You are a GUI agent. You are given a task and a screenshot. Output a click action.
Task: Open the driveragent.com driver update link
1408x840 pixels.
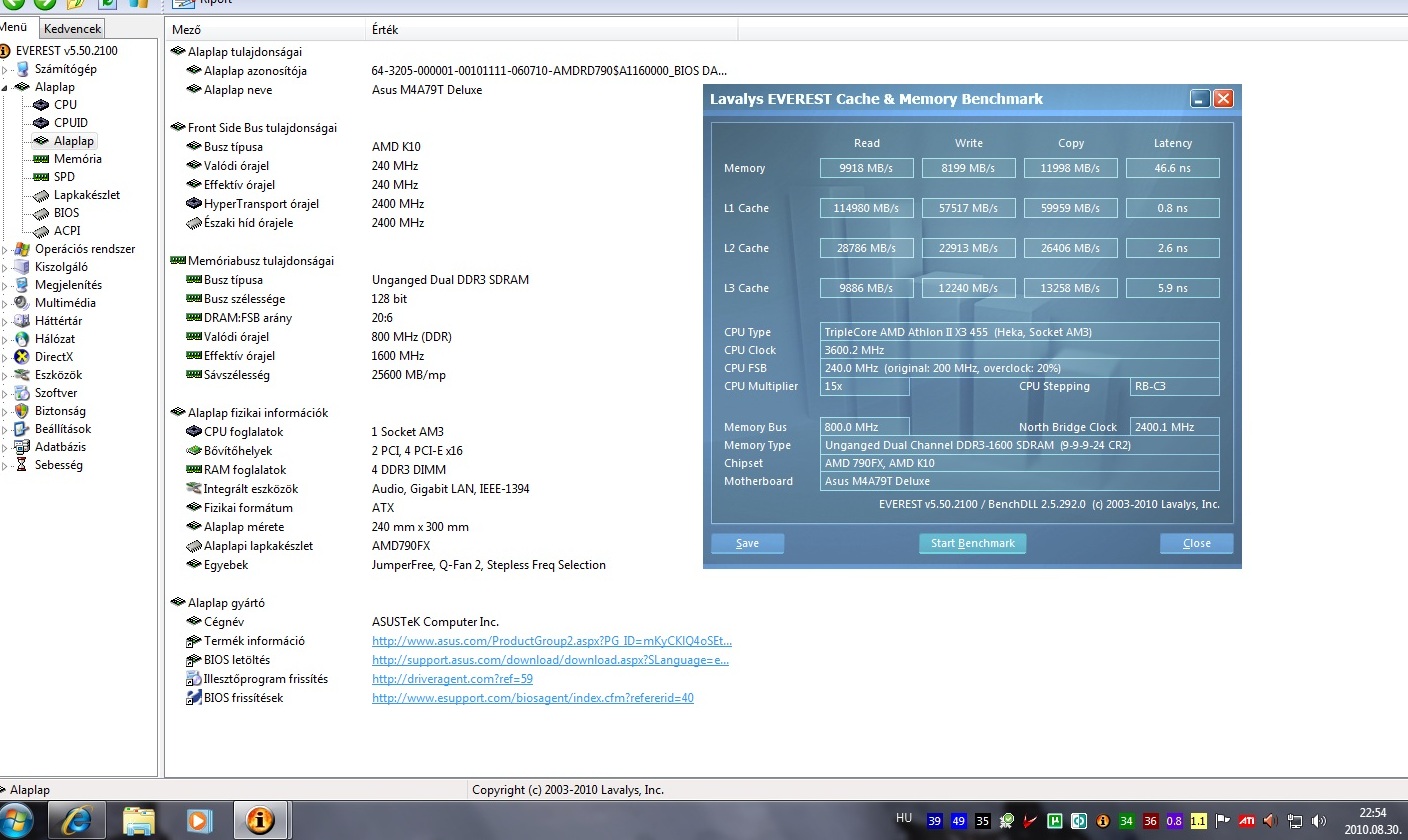(452, 679)
